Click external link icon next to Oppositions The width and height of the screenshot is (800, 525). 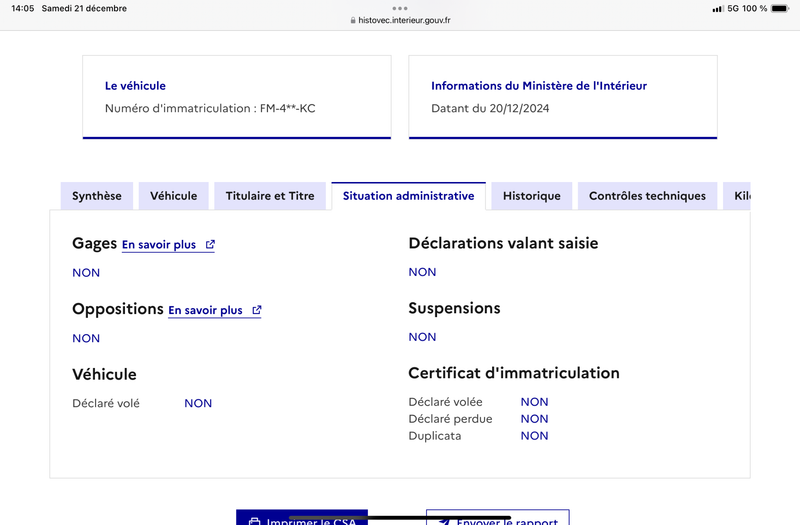click(257, 310)
